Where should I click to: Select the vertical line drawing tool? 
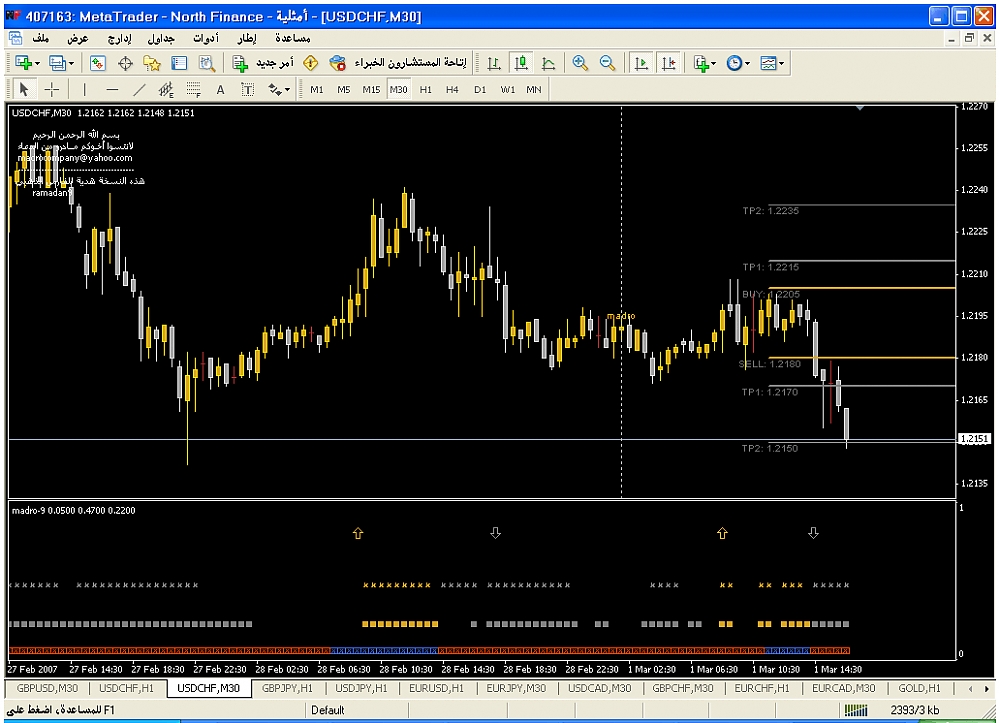click(84, 89)
